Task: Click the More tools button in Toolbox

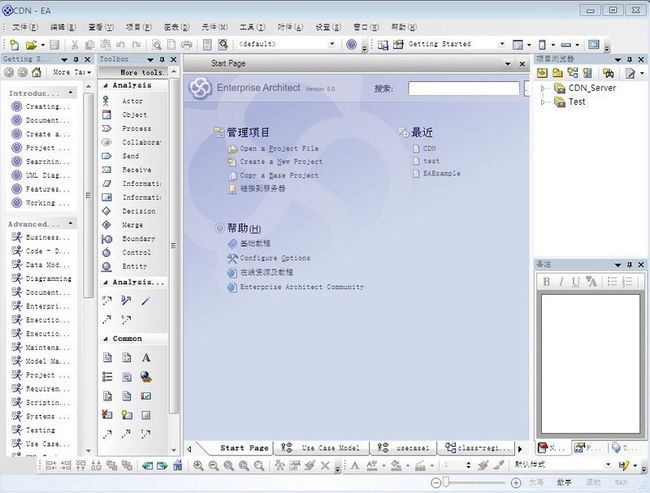Action: pyautogui.click(x=133, y=72)
